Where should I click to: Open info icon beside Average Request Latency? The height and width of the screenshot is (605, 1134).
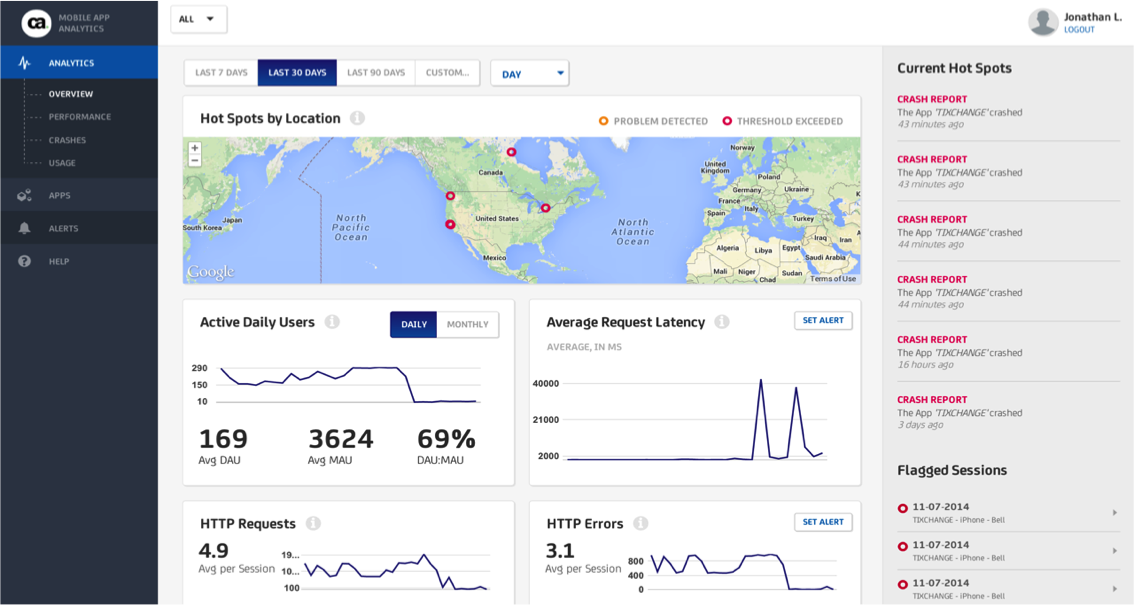(722, 322)
